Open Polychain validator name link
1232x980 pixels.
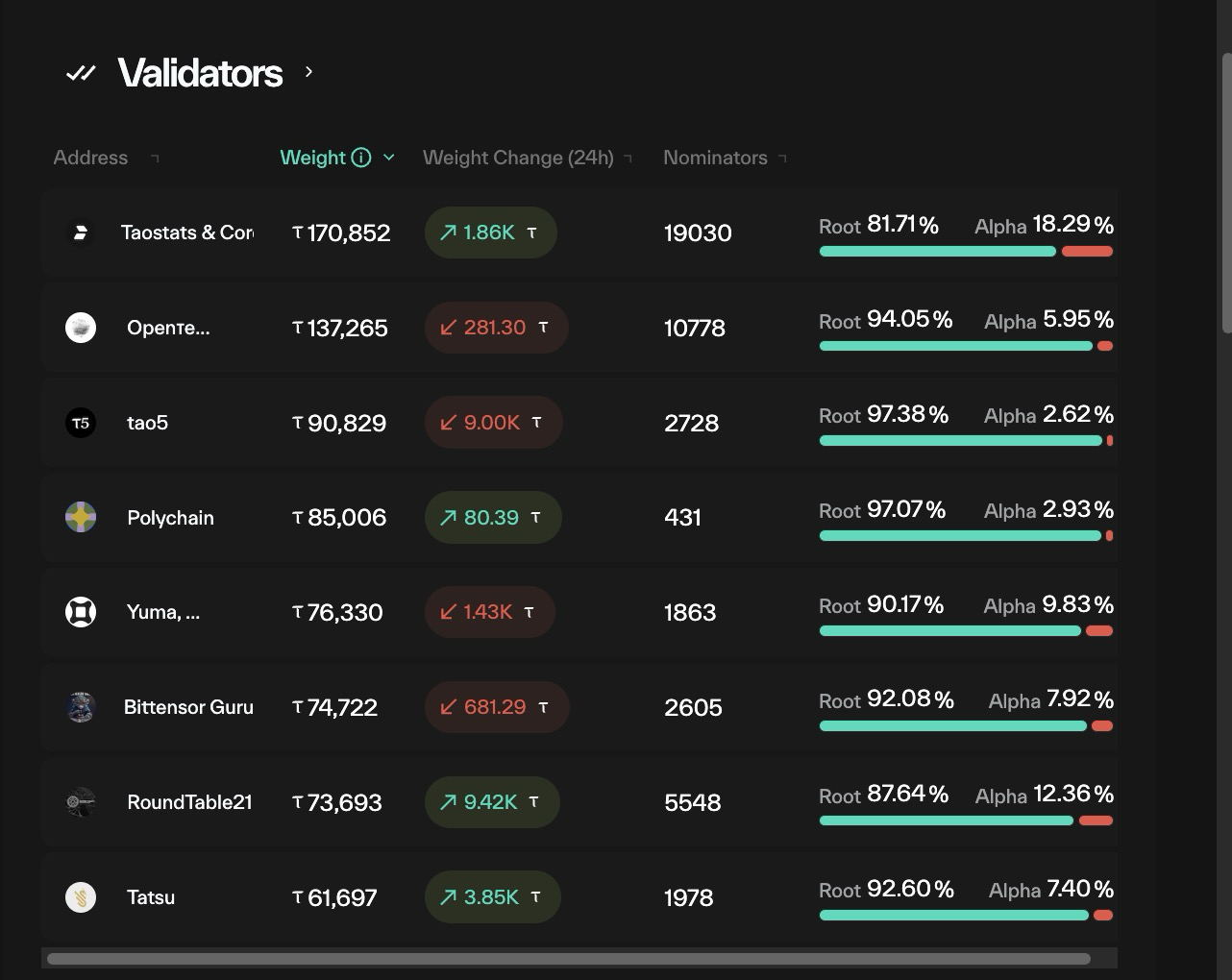pos(170,518)
